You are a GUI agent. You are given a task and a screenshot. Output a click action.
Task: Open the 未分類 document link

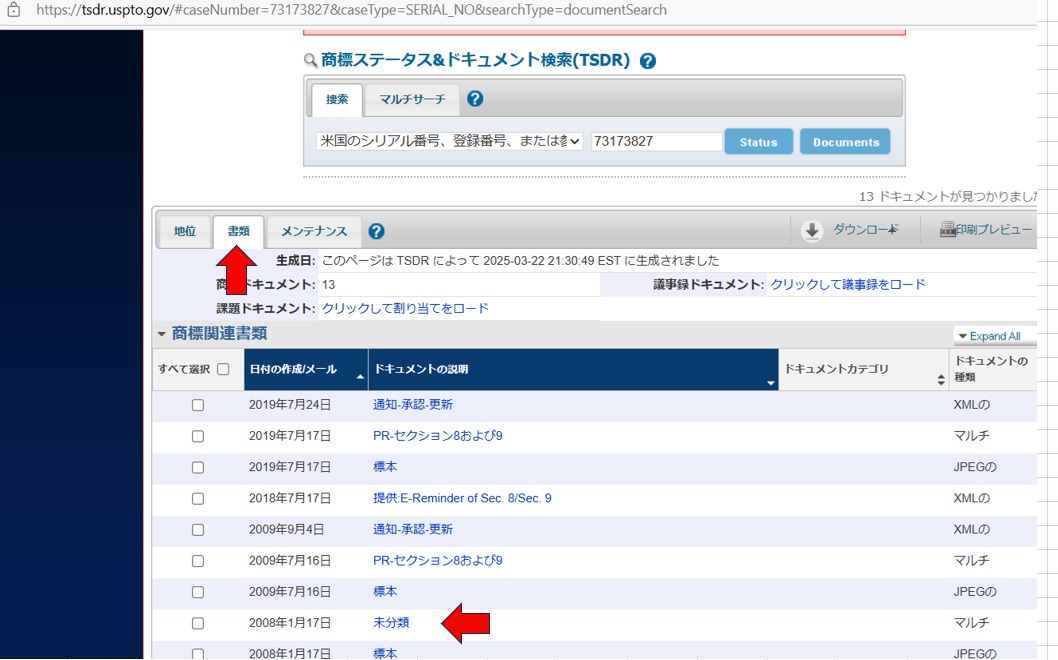click(391, 623)
